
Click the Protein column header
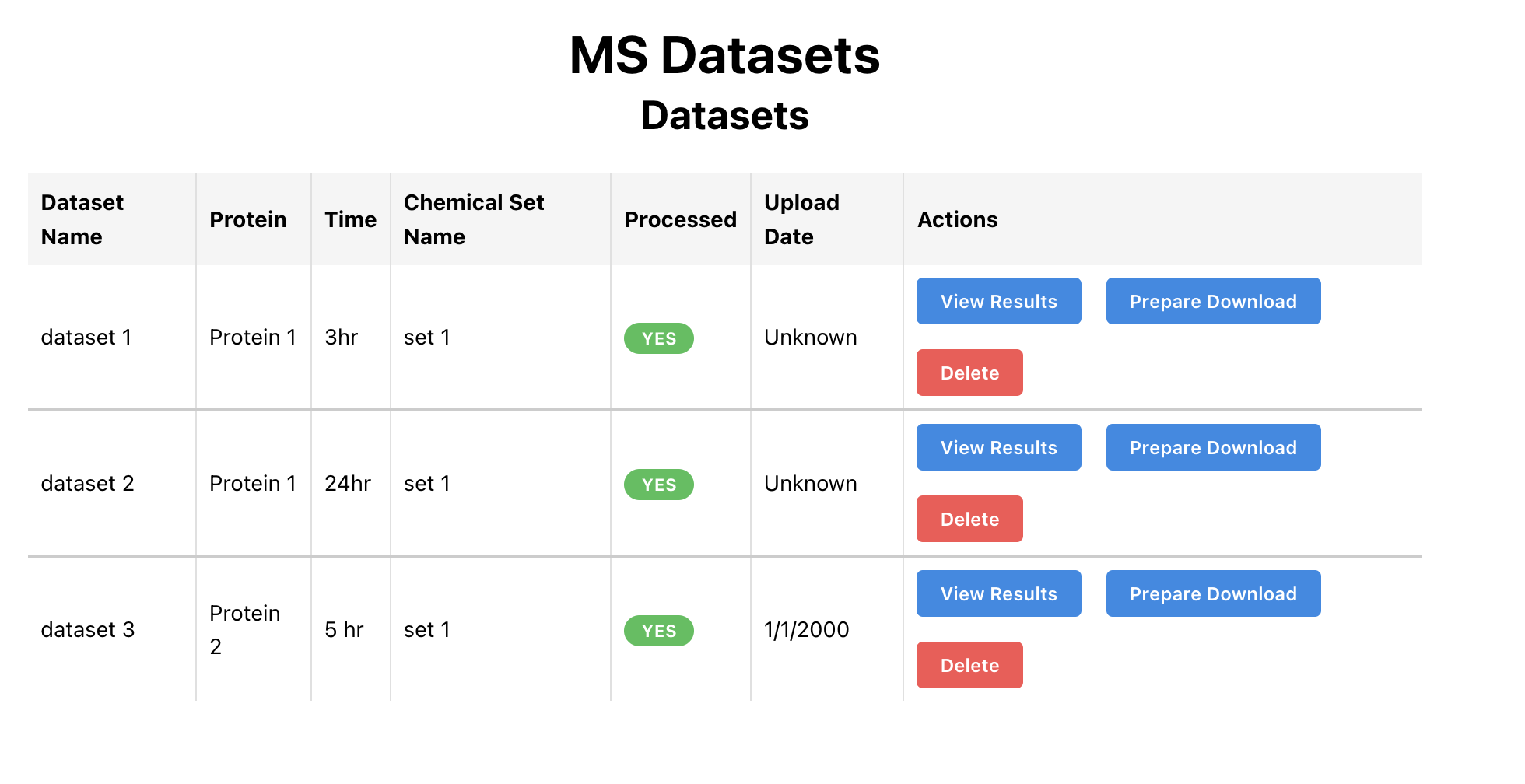[247, 219]
